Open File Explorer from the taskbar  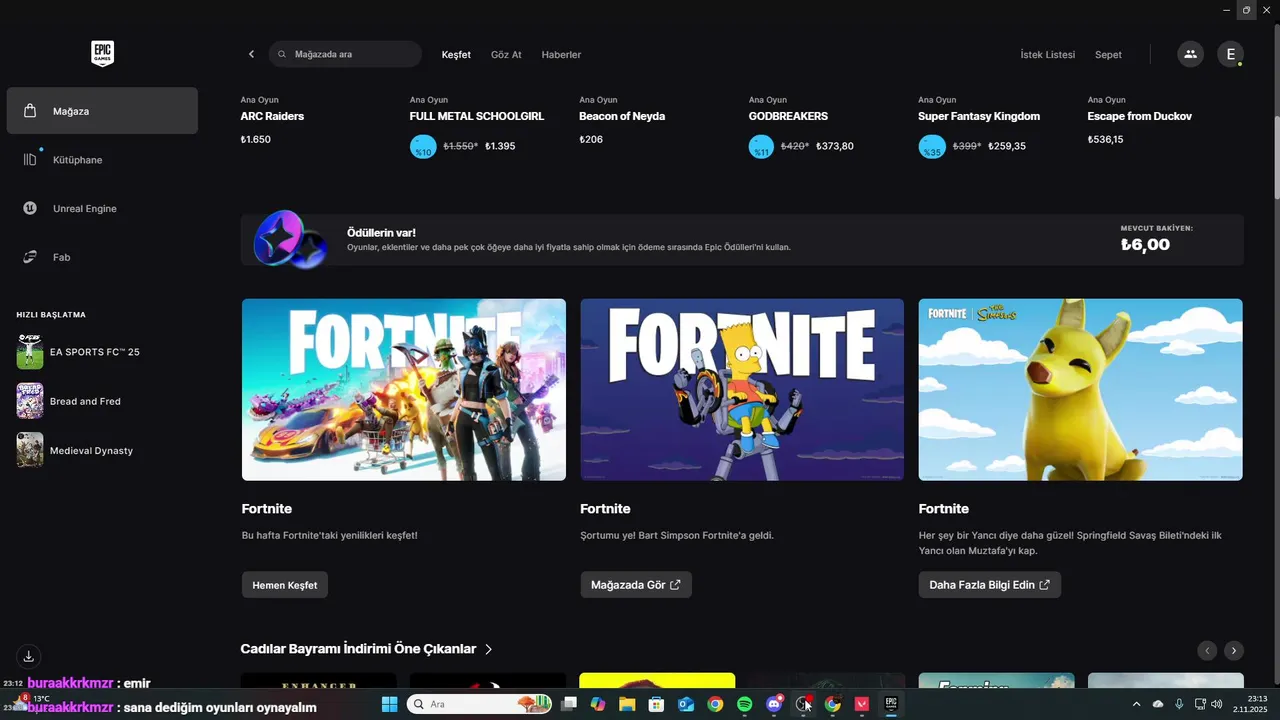(x=627, y=704)
